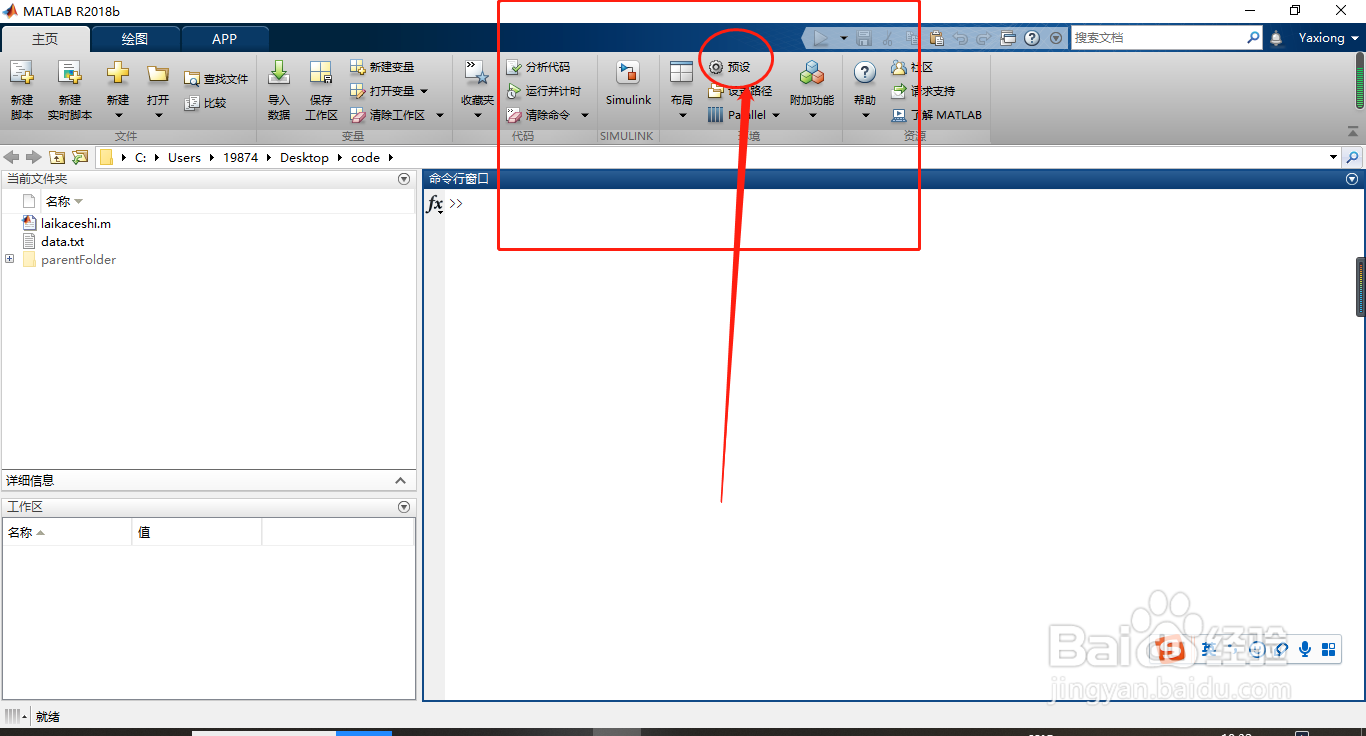Click the 查找文件 (Find Files) button
The image size is (1366, 736).
tap(215, 79)
